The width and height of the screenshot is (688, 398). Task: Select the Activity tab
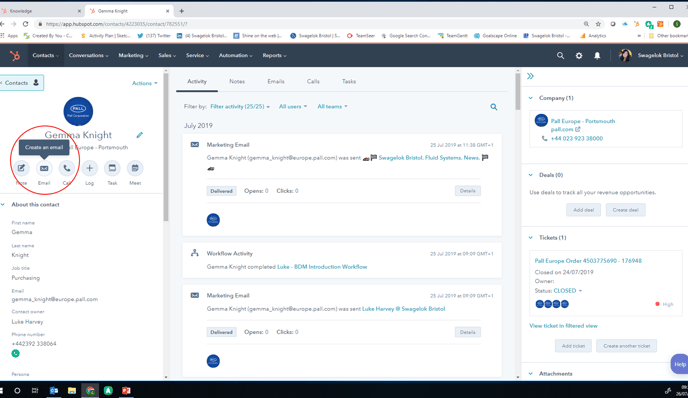197,82
